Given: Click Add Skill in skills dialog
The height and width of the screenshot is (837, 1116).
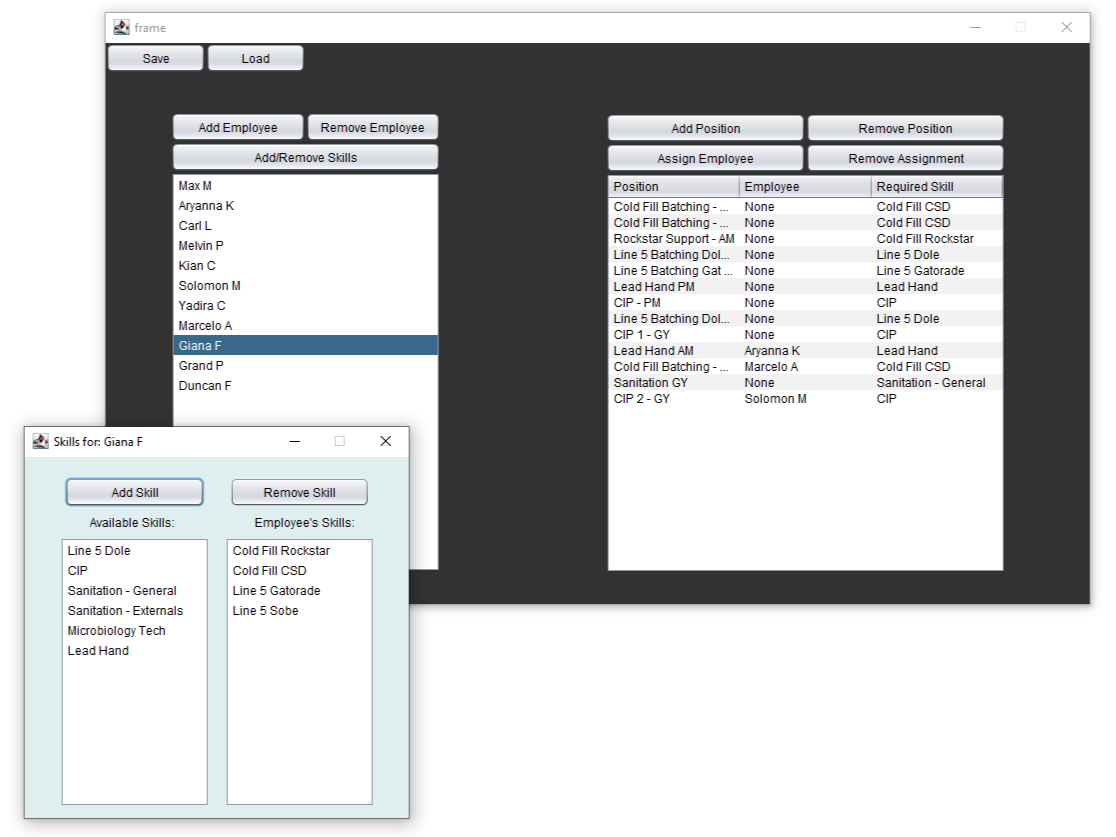Looking at the screenshot, I should [x=135, y=492].
